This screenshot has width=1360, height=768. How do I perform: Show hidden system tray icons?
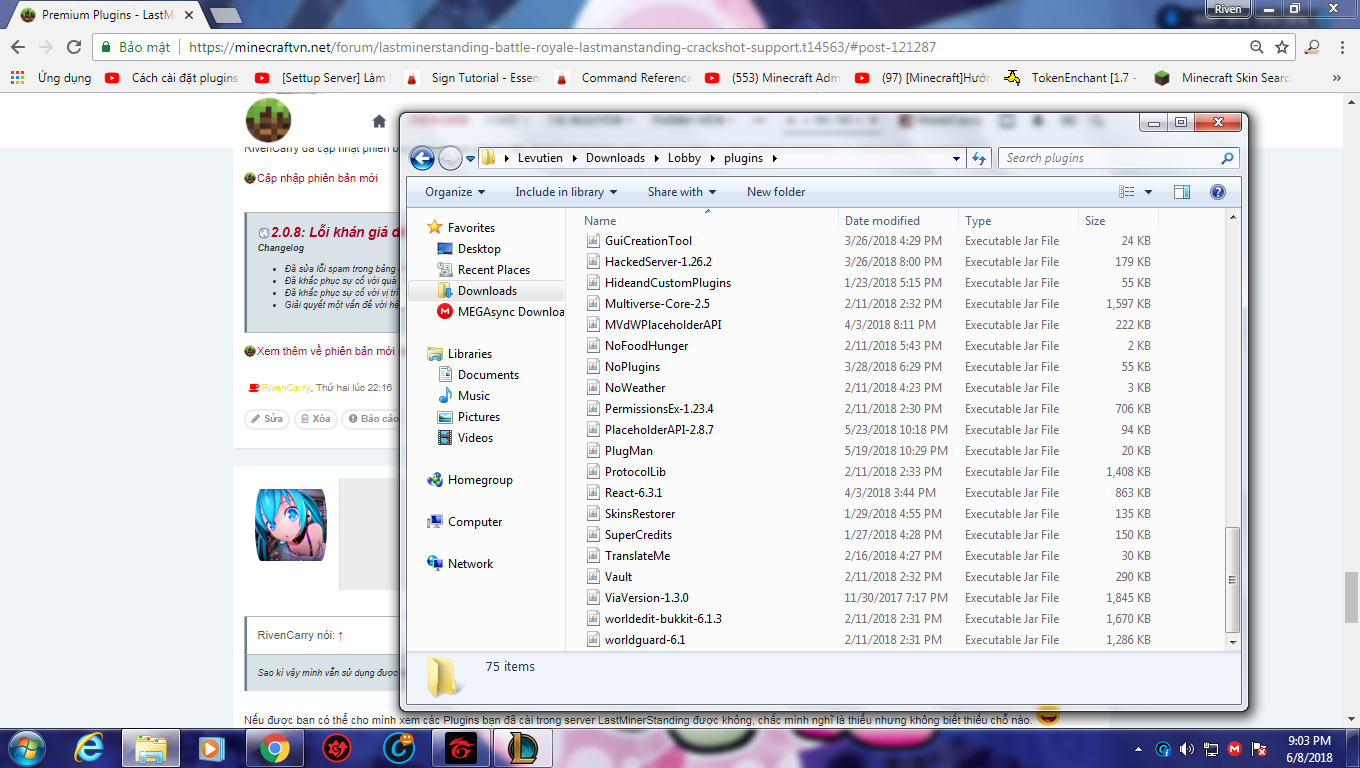pyautogui.click(x=1140, y=749)
